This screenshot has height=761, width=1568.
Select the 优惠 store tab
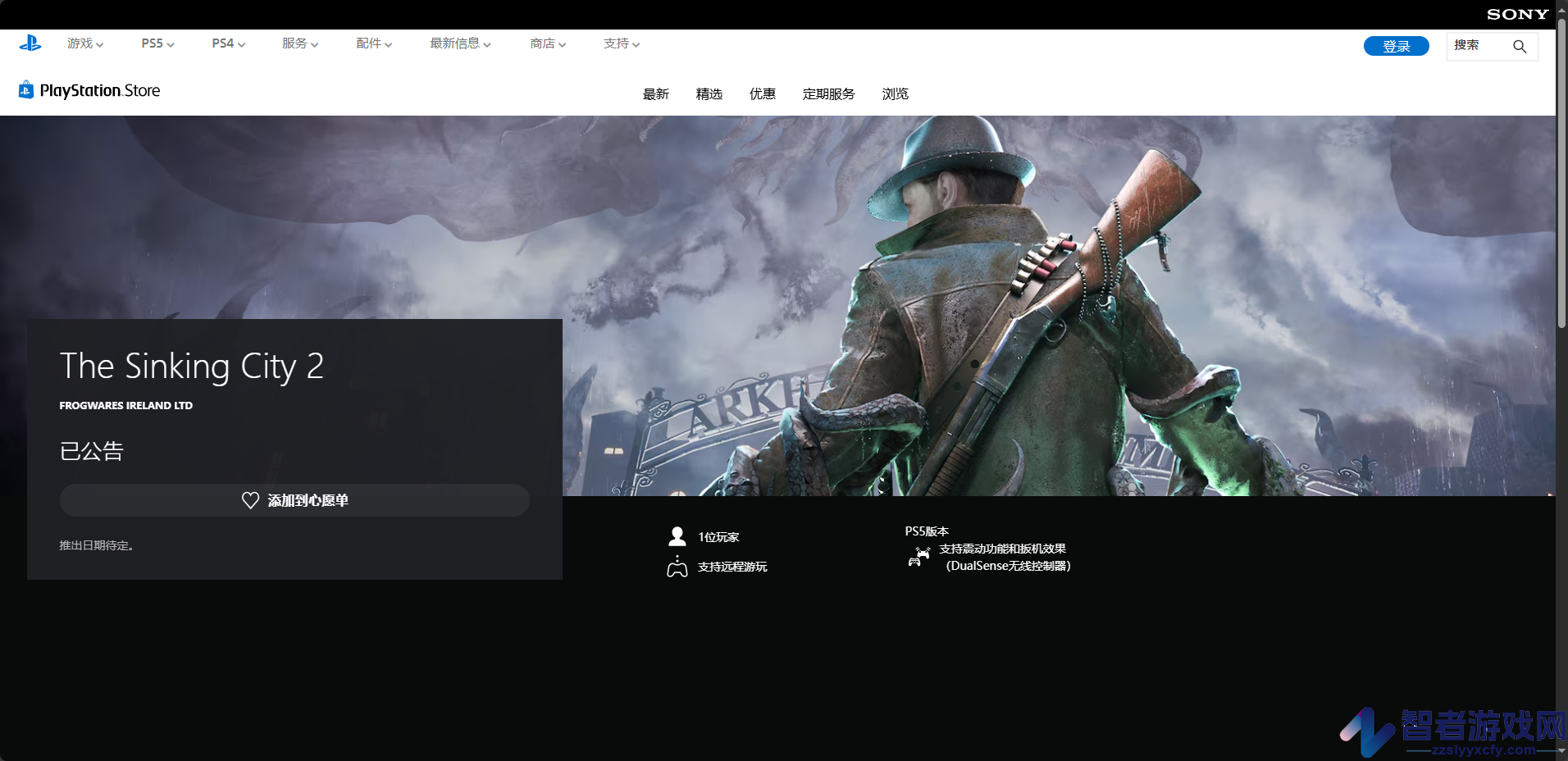click(763, 94)
